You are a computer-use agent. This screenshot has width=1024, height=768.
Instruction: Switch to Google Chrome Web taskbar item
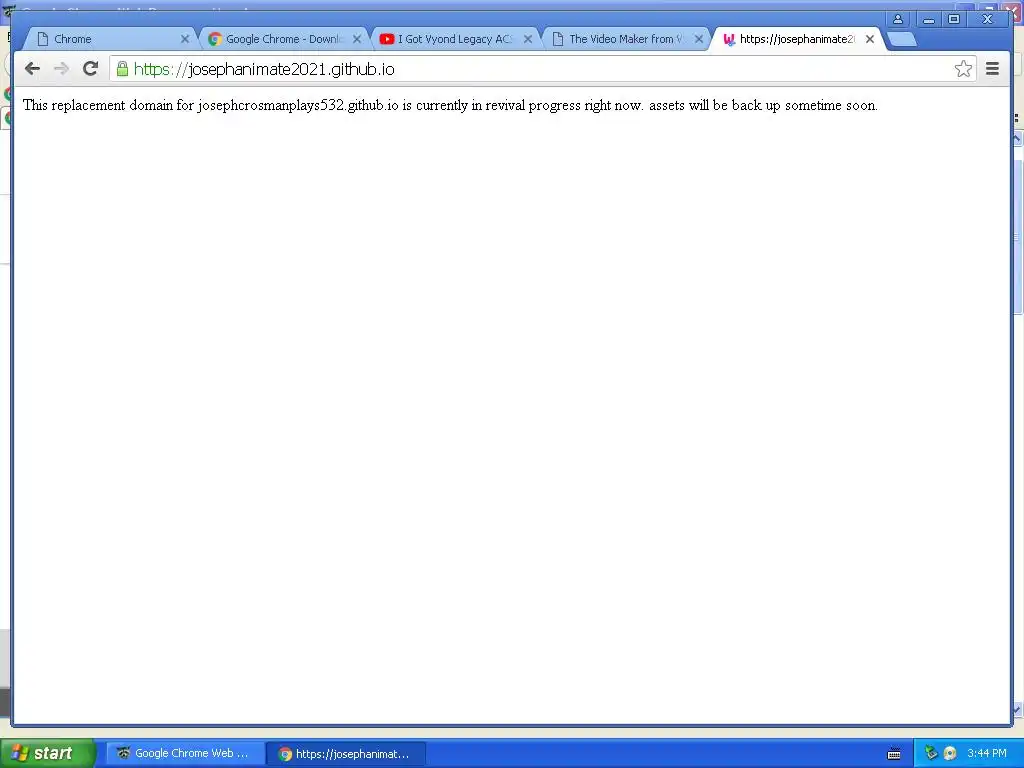pyautogui.click(x=185, y=754)
